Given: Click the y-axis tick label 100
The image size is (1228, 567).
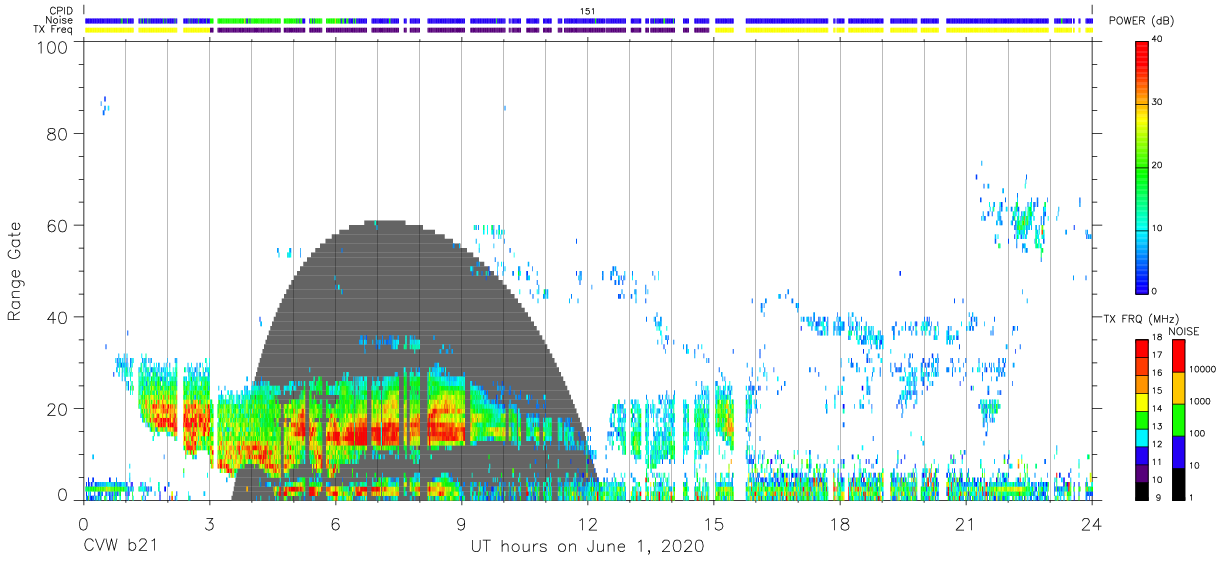Looking at the screenshot, I should click(x=52, y=47).
